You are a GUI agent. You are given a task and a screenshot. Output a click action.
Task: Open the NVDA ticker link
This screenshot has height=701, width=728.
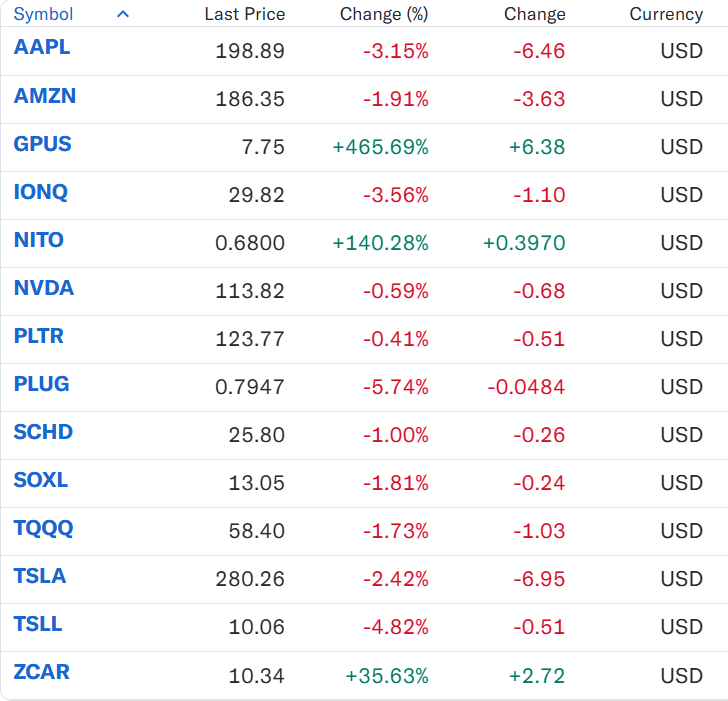[44, 288]
